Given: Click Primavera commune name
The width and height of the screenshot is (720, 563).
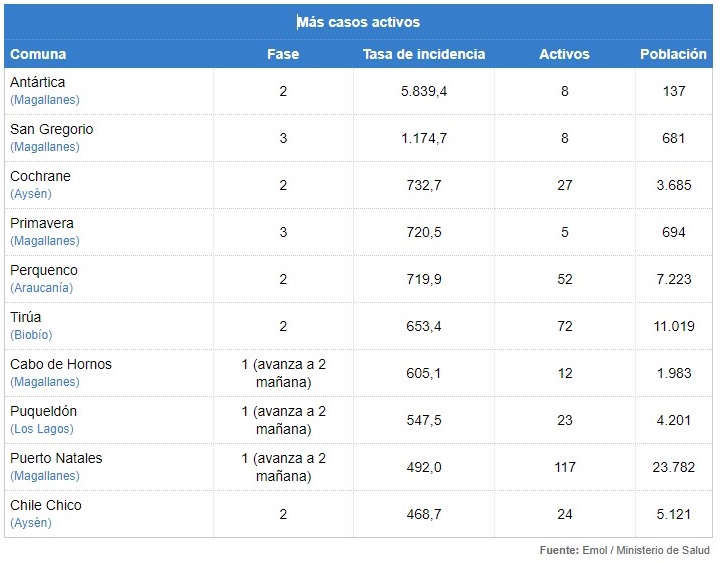Looking at the screenshot, I should point(42,223).
